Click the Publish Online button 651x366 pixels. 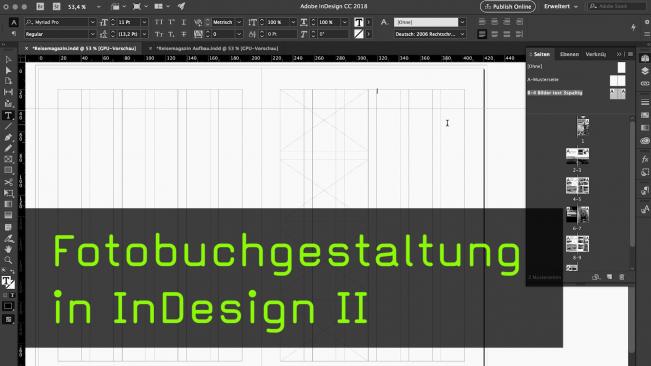pos(507,7)
